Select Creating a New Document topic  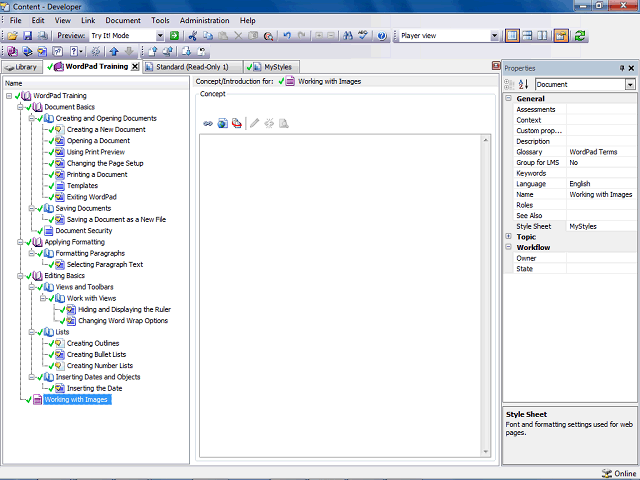pyautogui.click(x=106, y=129)
